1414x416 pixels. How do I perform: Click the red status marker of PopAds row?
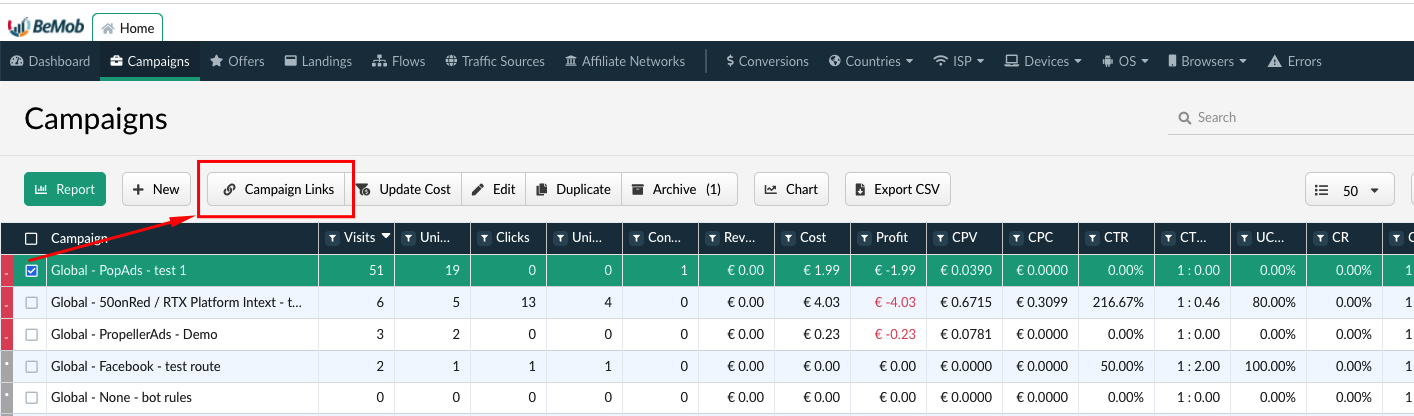[7, 271]
